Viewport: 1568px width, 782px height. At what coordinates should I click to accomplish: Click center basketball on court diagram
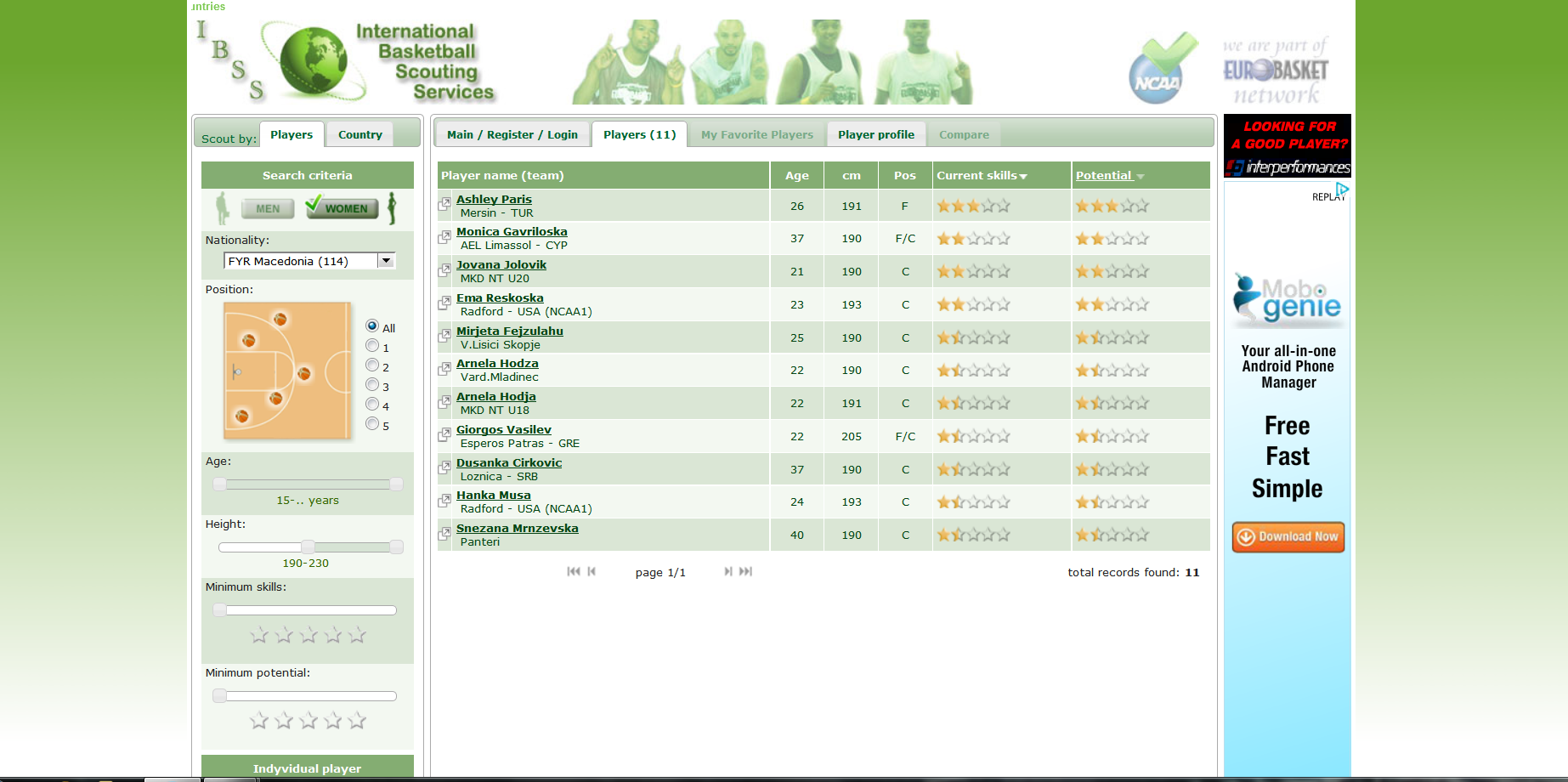(x=303, y=374)
